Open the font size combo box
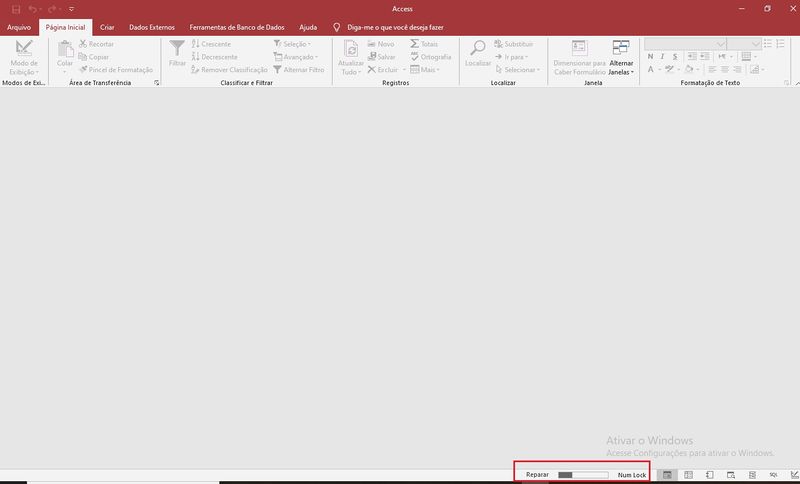800x484 pixels. pyautogui.click(x=744, y=44)
